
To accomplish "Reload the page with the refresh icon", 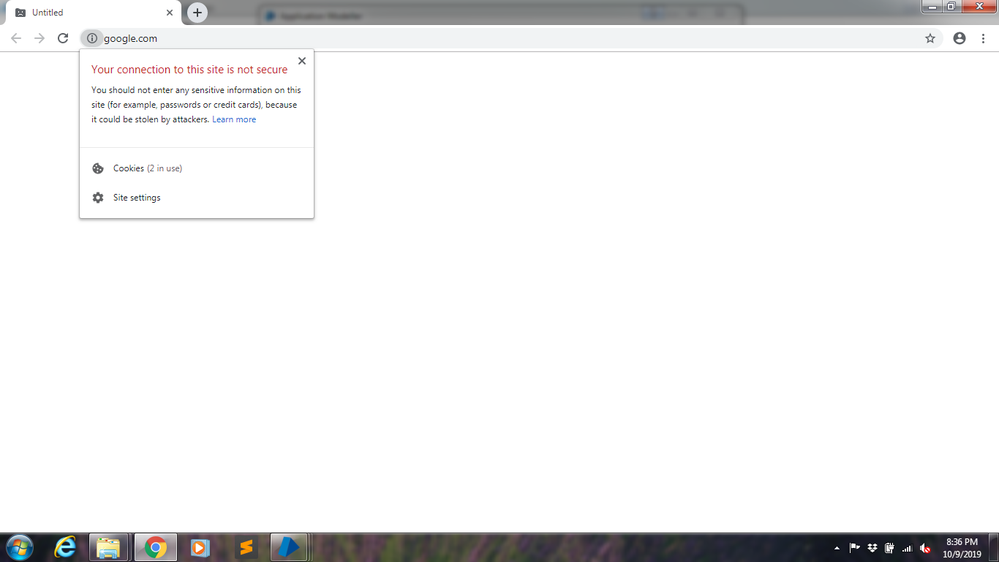I will click(x=62, y=38).
